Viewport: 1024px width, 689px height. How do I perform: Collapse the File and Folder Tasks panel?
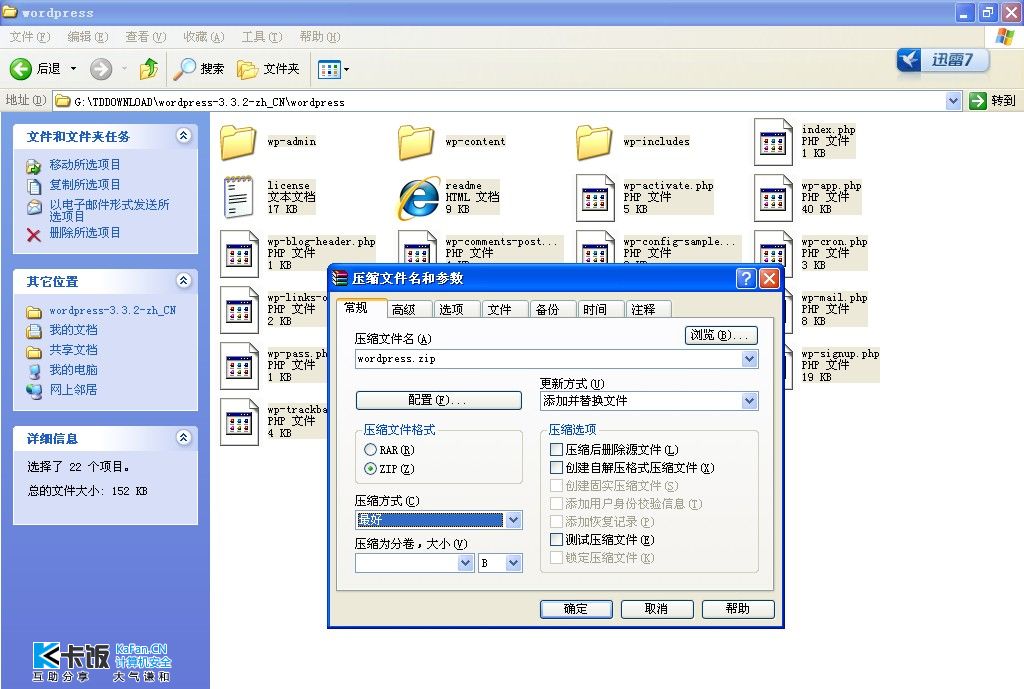tap(184, 136)
